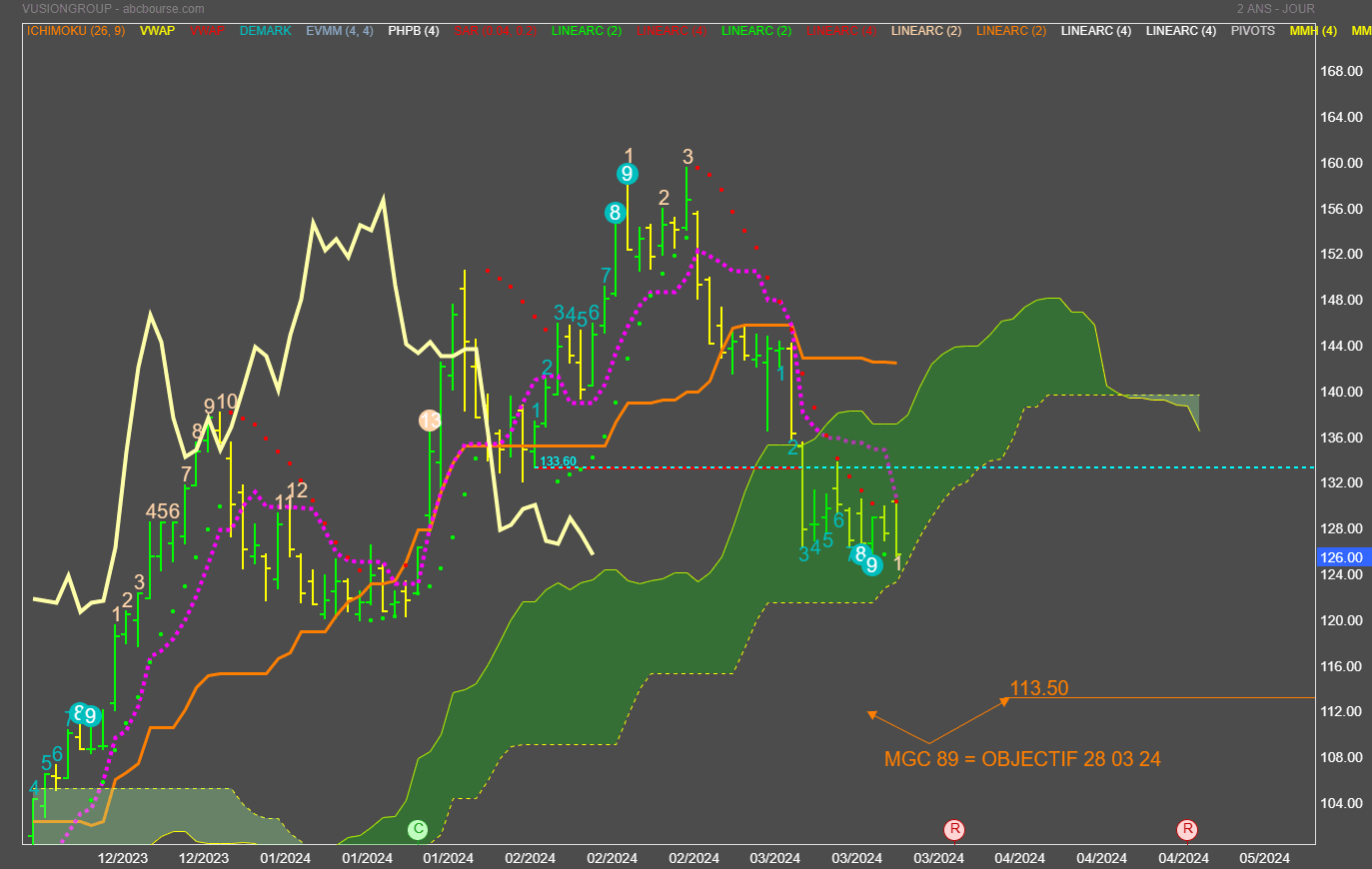Click the 2 ANS - JOUR period label
The height and width of the screenshot is (869, 1372).
1275,9
